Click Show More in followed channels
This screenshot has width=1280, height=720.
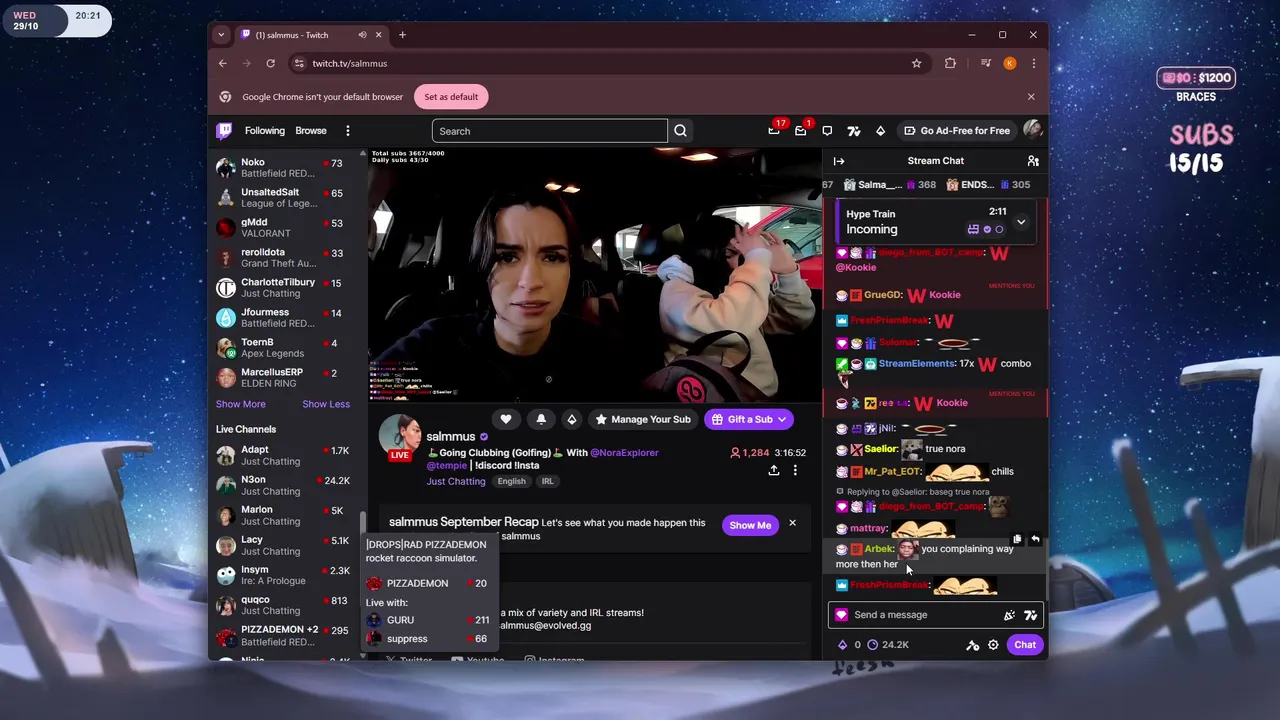coord(241,404)
